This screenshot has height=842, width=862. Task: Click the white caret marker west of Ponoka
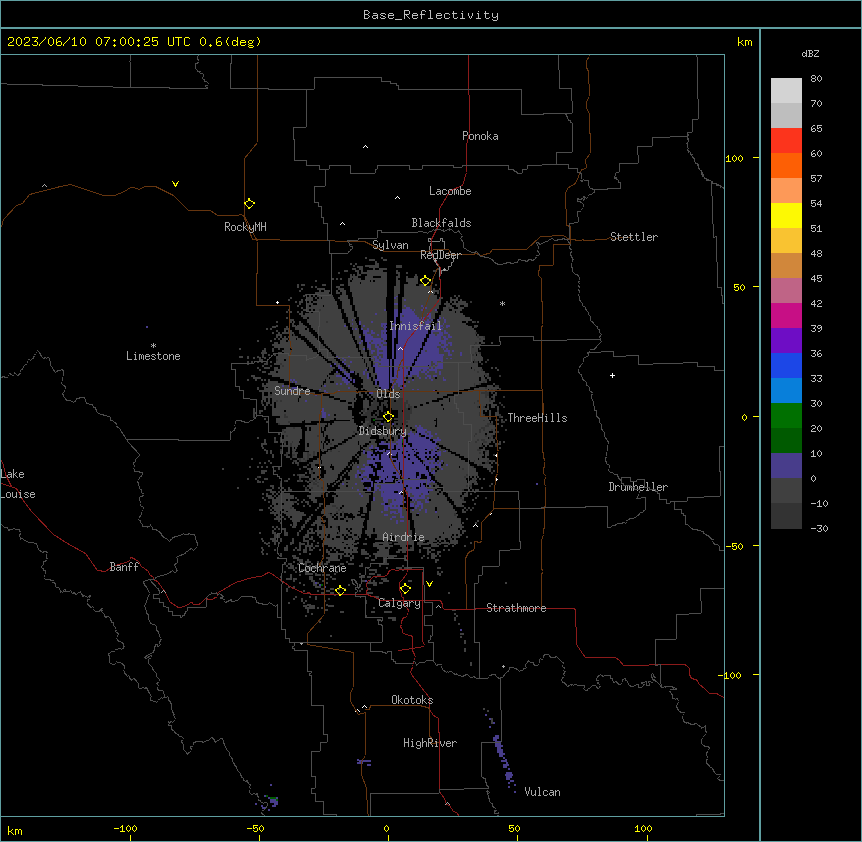(366, 147)
